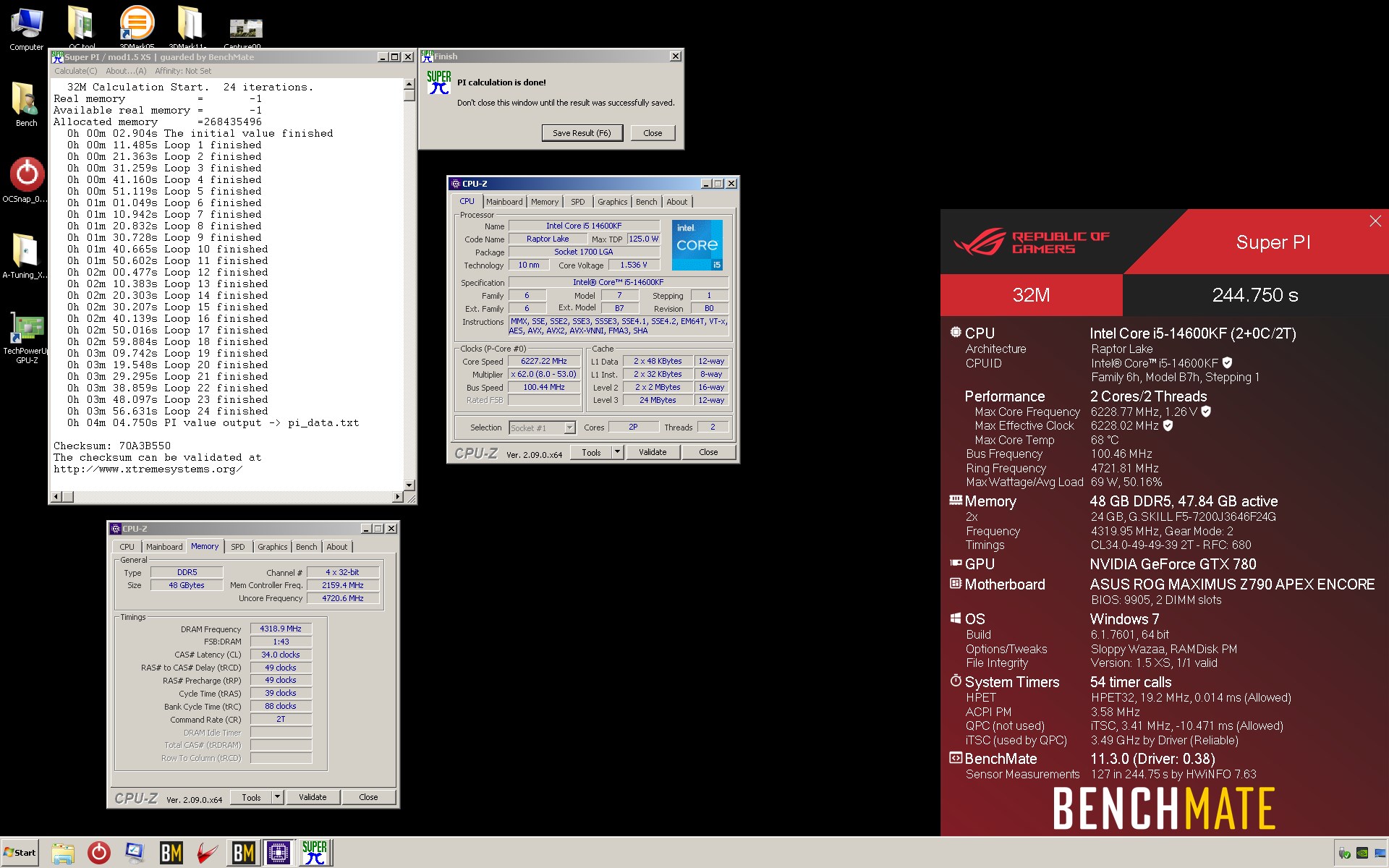Image resolution: width=1389 pixels, height=868 pixels.
Task: Launch TechPowerUp GPU-Z desktop shortcut
Action: pyautogui.click(x=26, y=337)
